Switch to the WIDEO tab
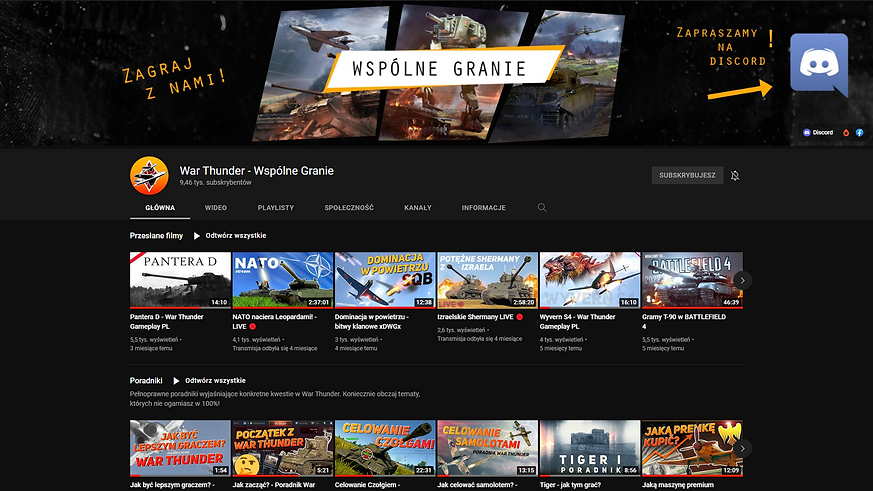 click(215, 208)
